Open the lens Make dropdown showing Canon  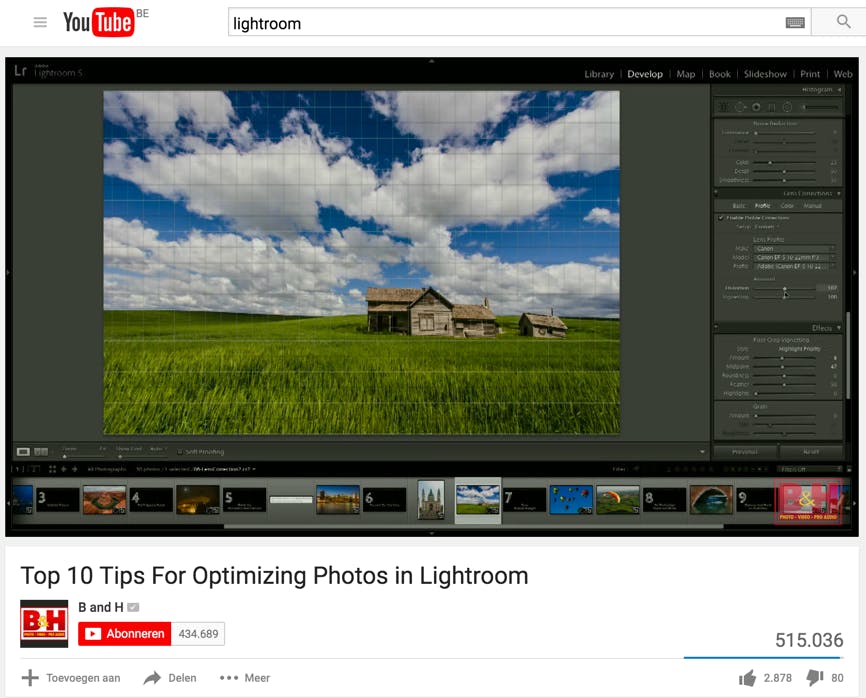pyautogui.click(x=795, y=248)
